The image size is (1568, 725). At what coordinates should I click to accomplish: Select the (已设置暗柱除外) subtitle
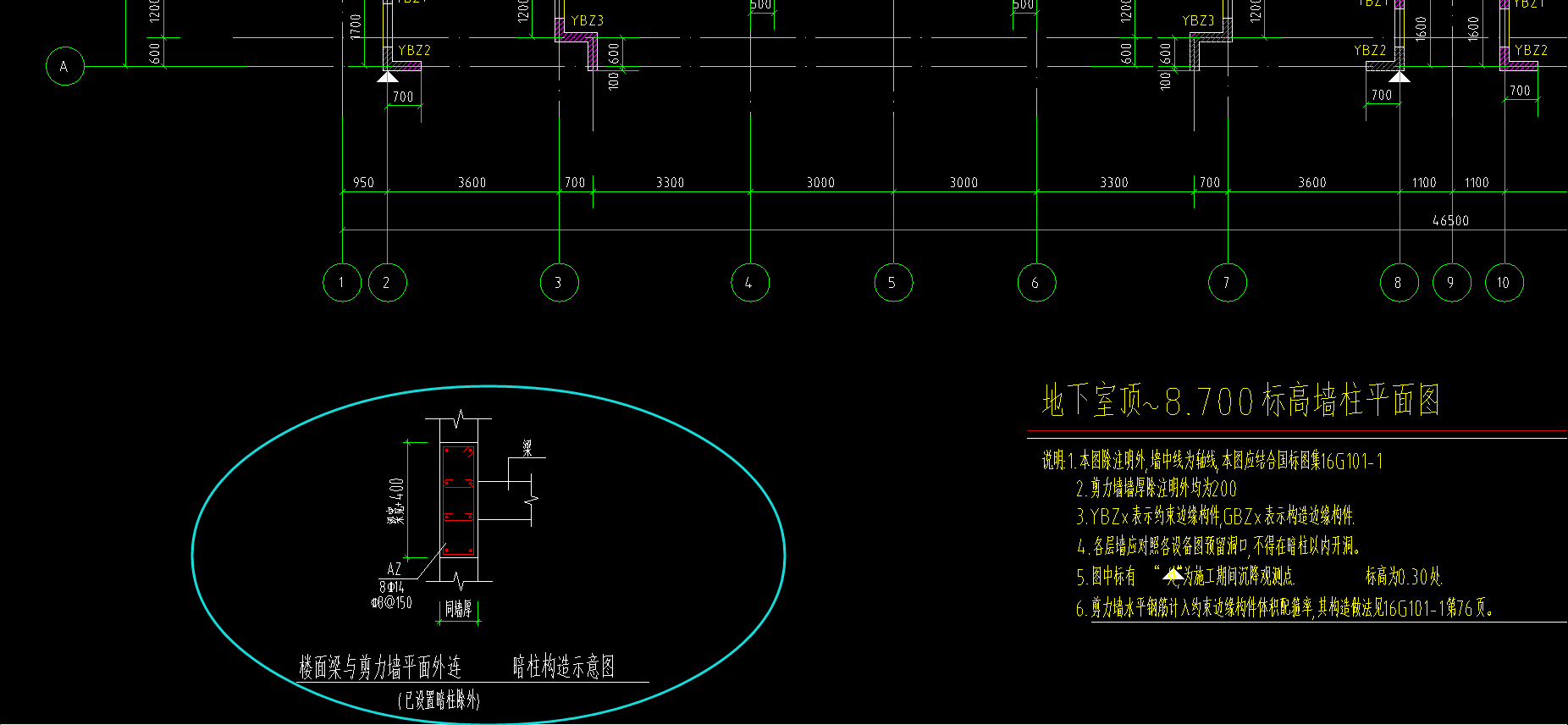coord(439,700)
